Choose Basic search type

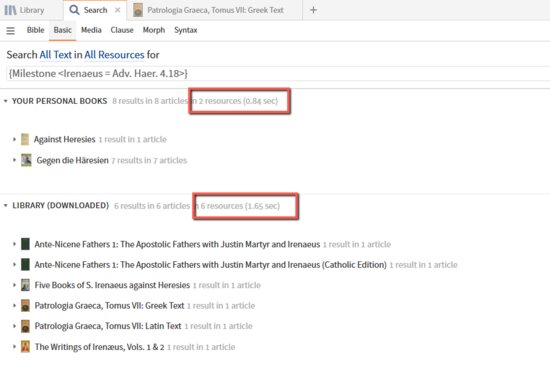tap(62, 30)
